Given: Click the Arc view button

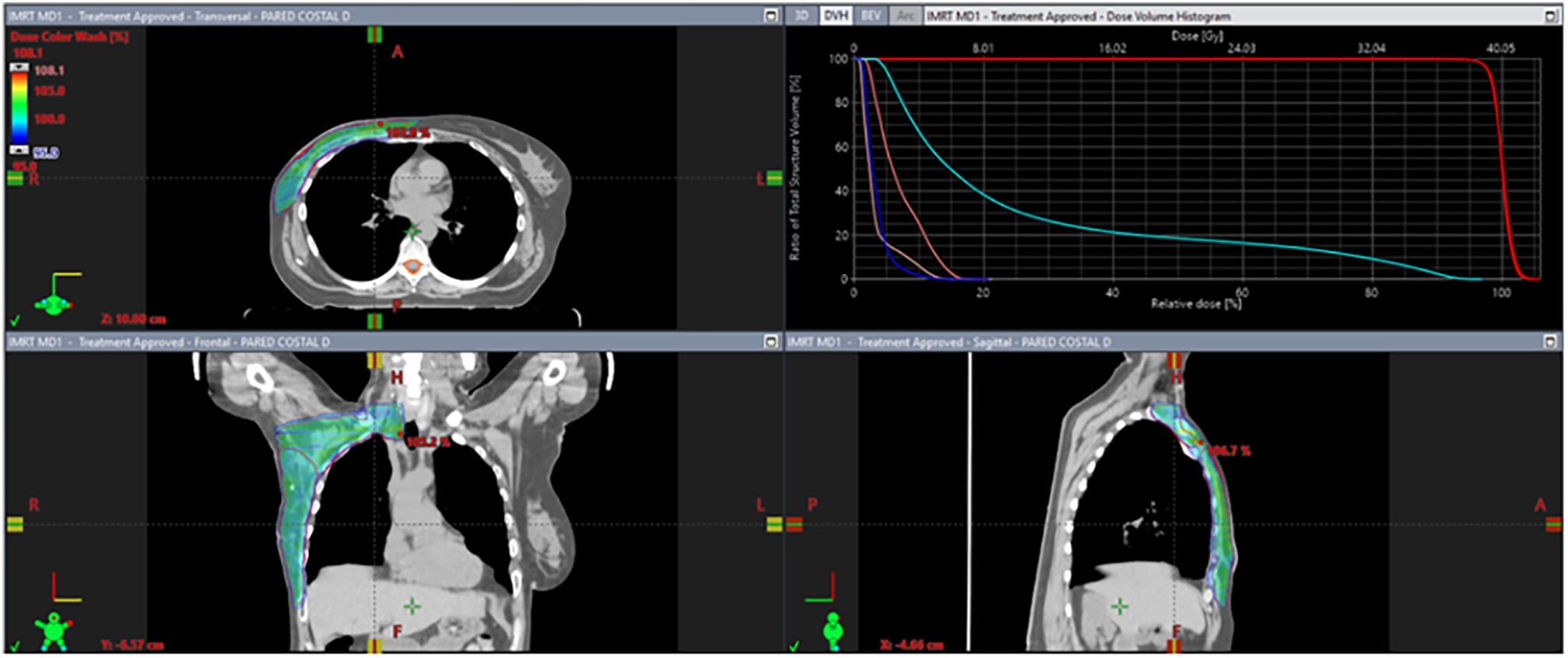Looking at the screenshot, I should pyautogui.click(x=905, y=16).
